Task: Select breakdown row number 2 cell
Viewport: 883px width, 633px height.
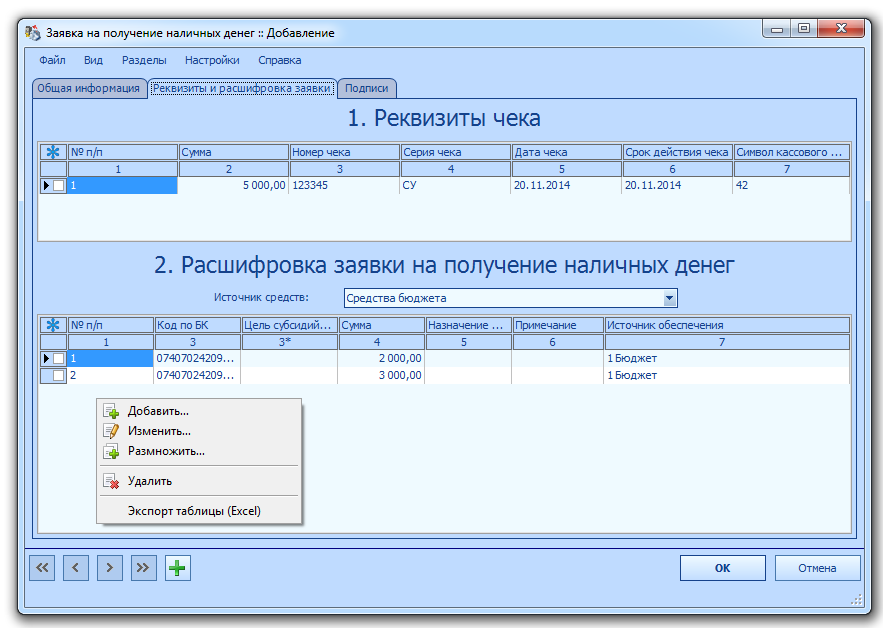Action: click(x=110, y=376)
